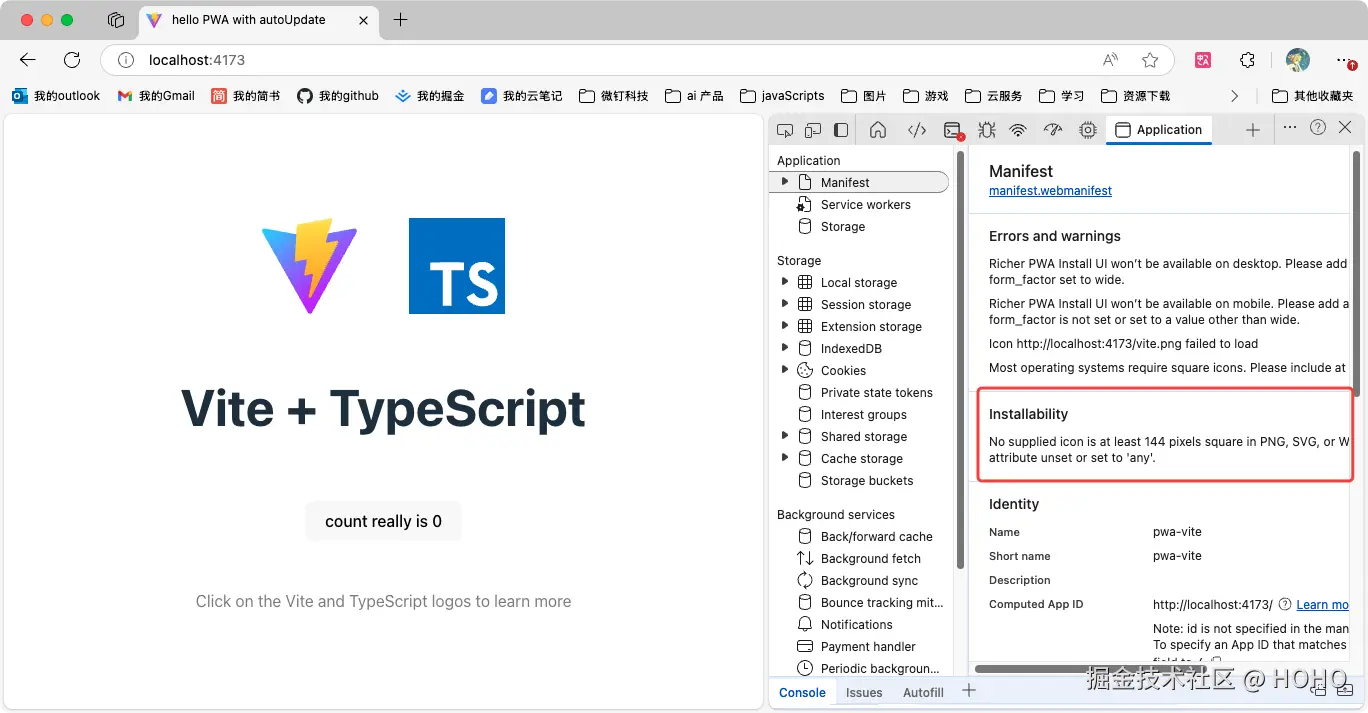The image size is (1368, 713).
Task: Expand the Manifest tree item arrow
Action: click(785, 182)
